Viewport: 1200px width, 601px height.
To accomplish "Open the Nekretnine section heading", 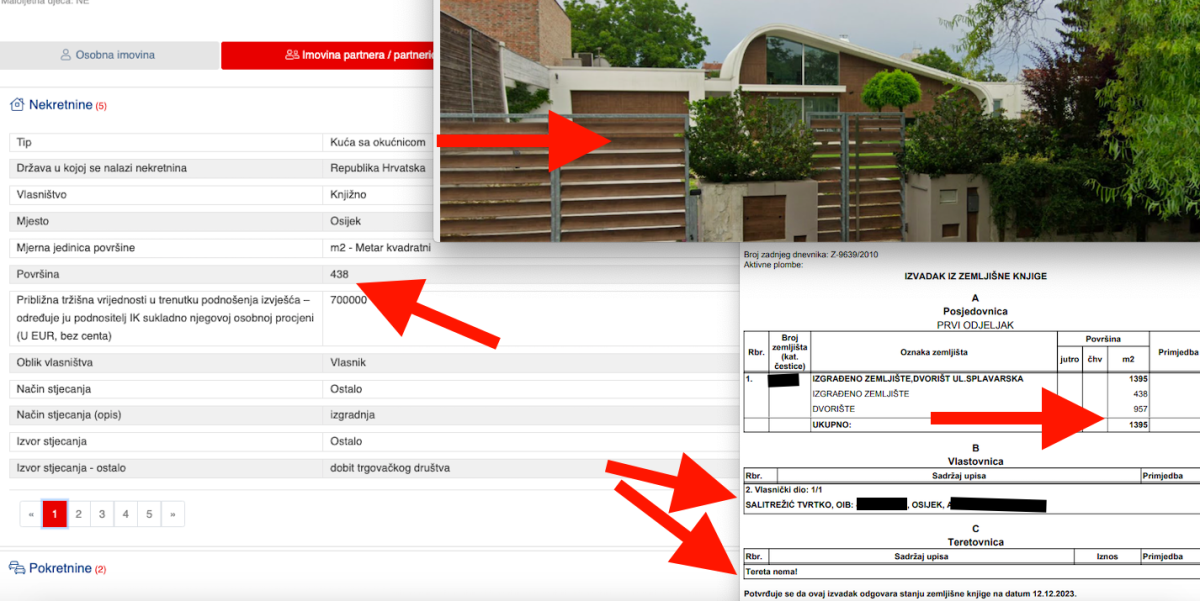I will point(61,105).
